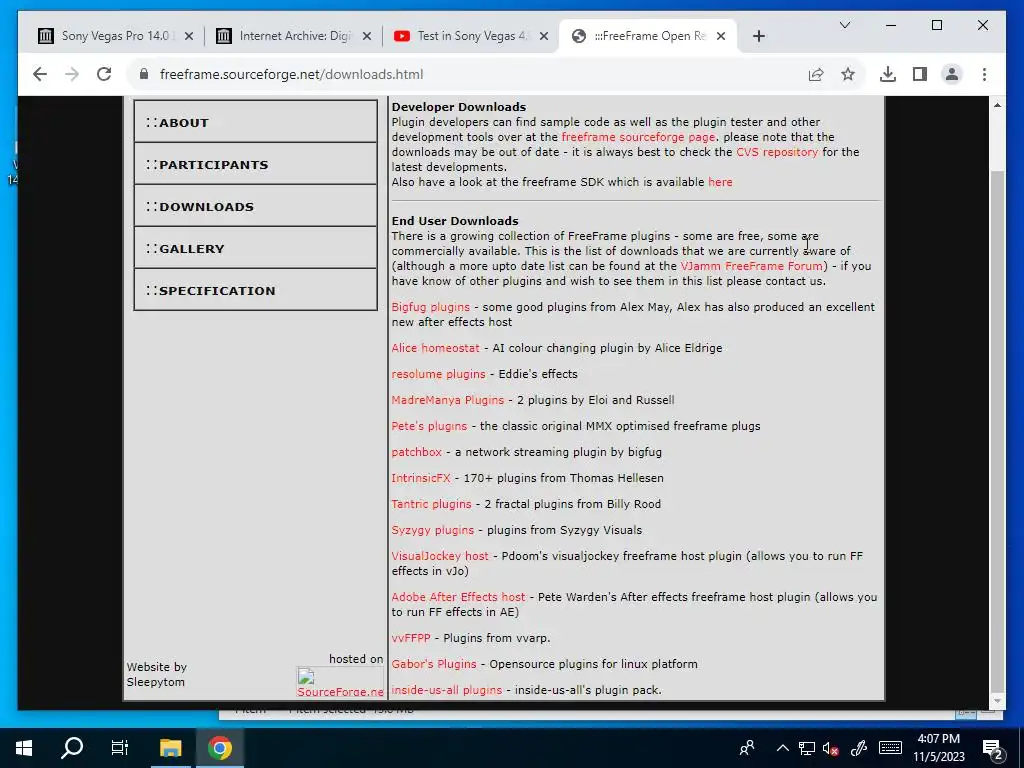
Task: Close the FreeFrame Open tab
Action: (721, 36)
